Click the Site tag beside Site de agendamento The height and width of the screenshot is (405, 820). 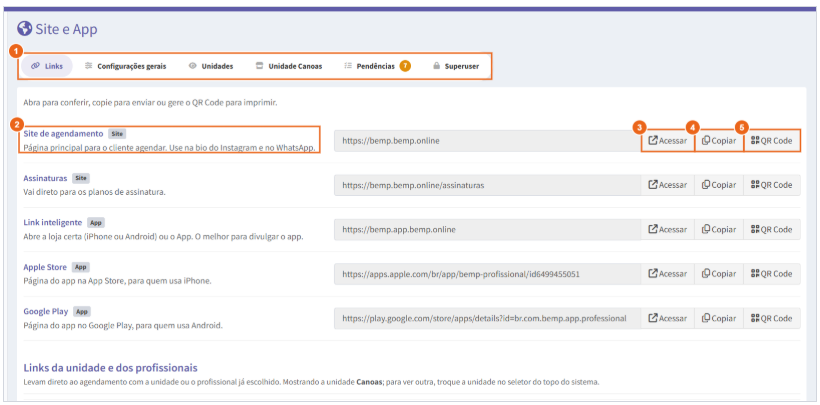point(117,134)
